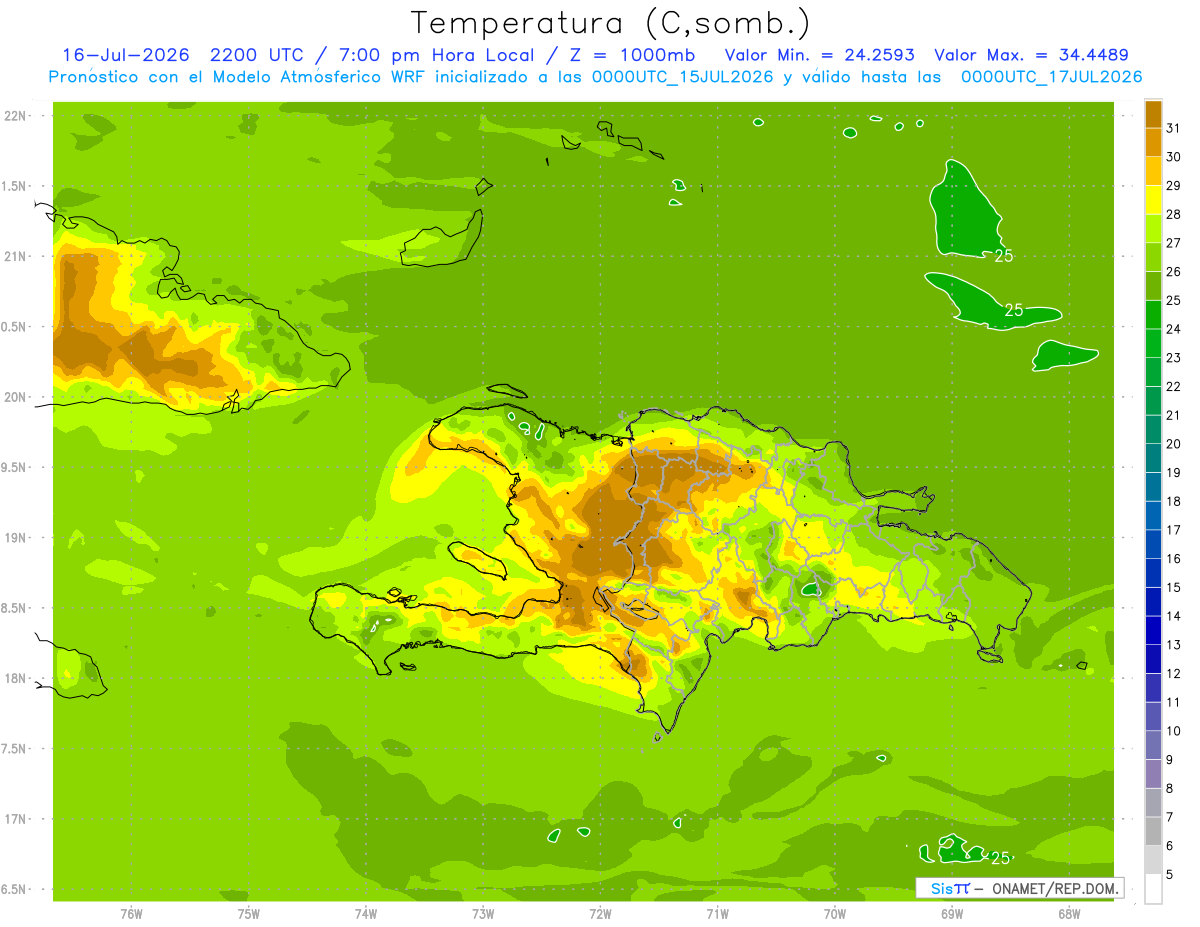Click the "76W" longitude label
The height and width of the screenshot is (927, 1200).
pyautogui.click(x=131, y=913)
